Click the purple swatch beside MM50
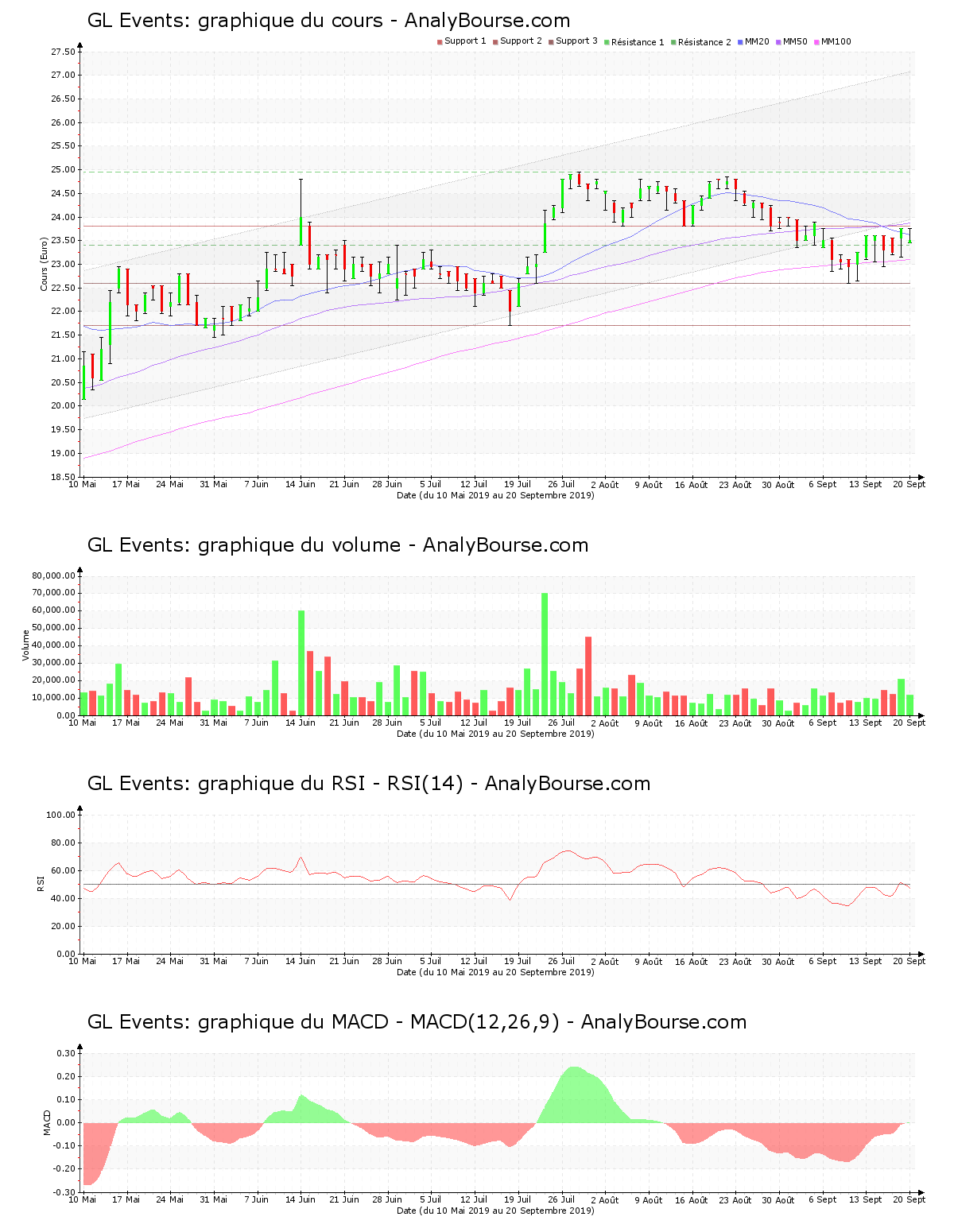Screen dimensions: 954x1232 coord(778,42)
